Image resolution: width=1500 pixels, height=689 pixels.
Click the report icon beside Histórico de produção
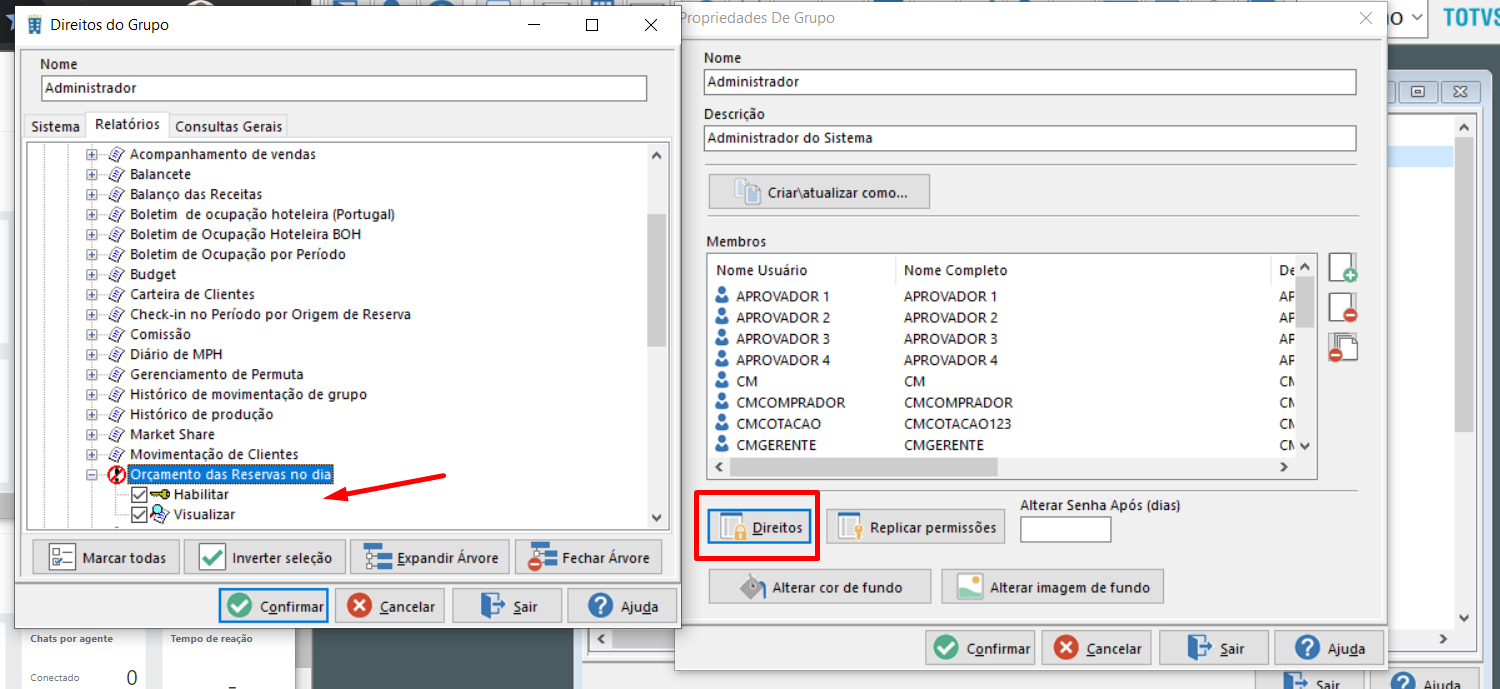point(116,414)
